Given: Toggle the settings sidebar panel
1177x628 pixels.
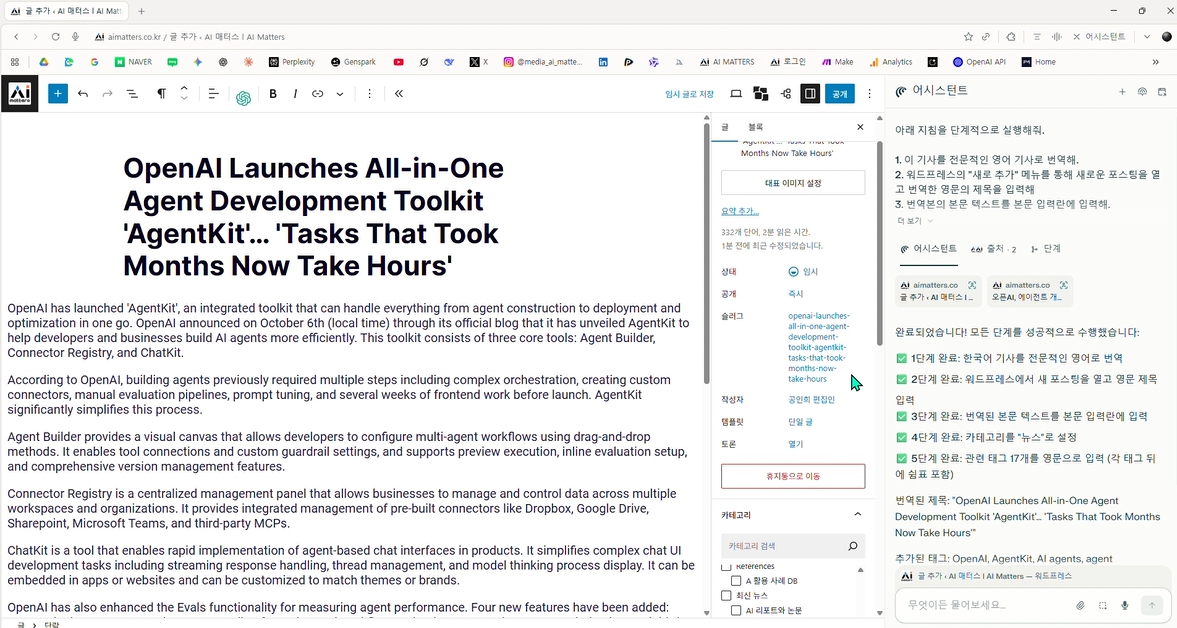Looking at the screenshot, I should pos(810,94).
